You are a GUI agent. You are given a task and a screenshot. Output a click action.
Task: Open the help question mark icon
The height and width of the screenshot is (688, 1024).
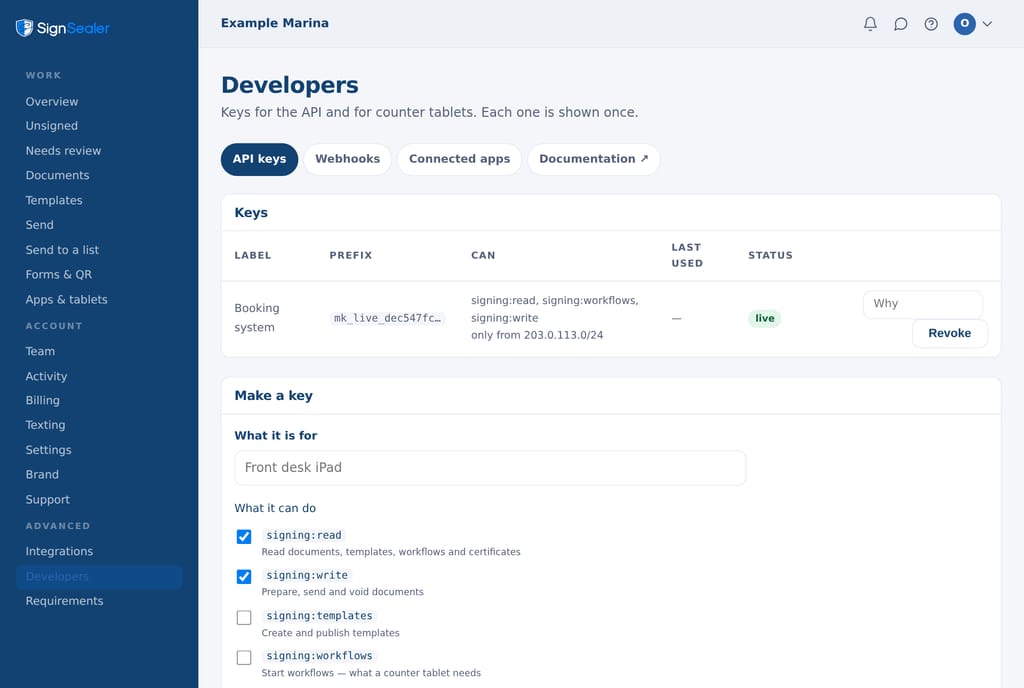(x=931, y=24)
